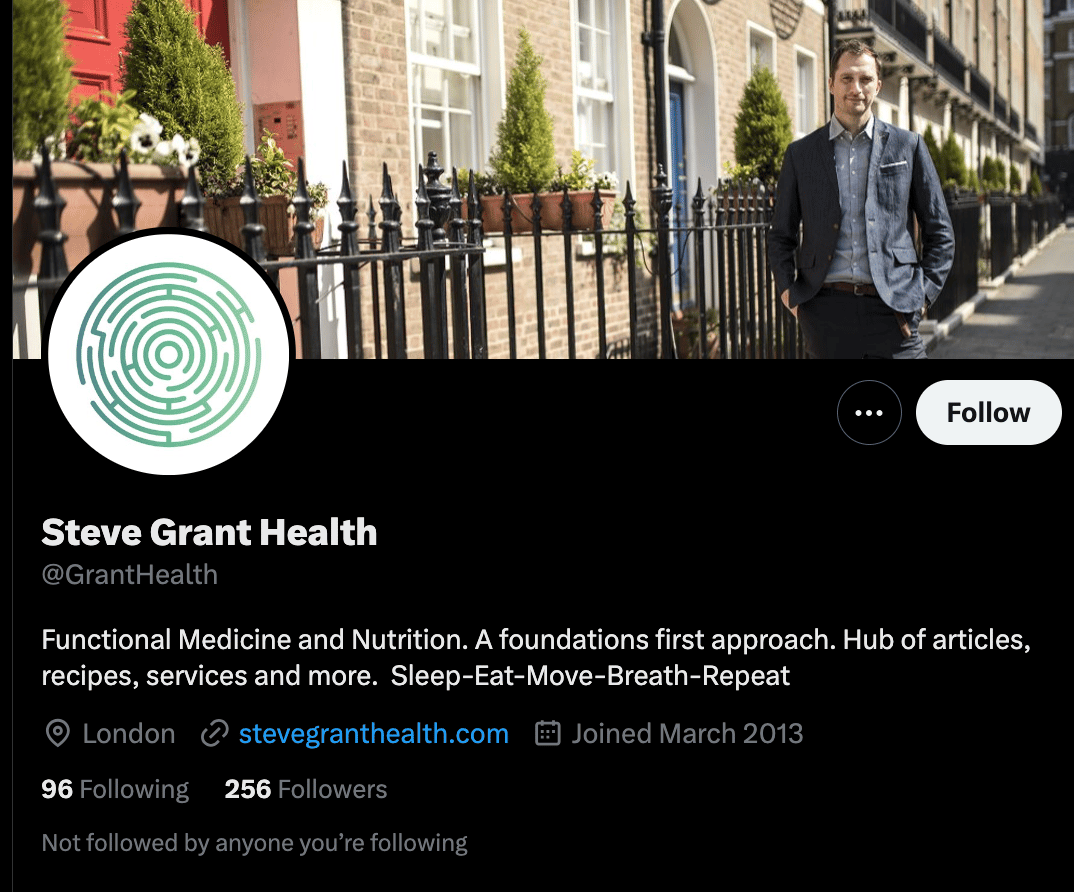The image size is (1074, 892).
Task: View the 256 Followers list
Action: tap(305, 789)
